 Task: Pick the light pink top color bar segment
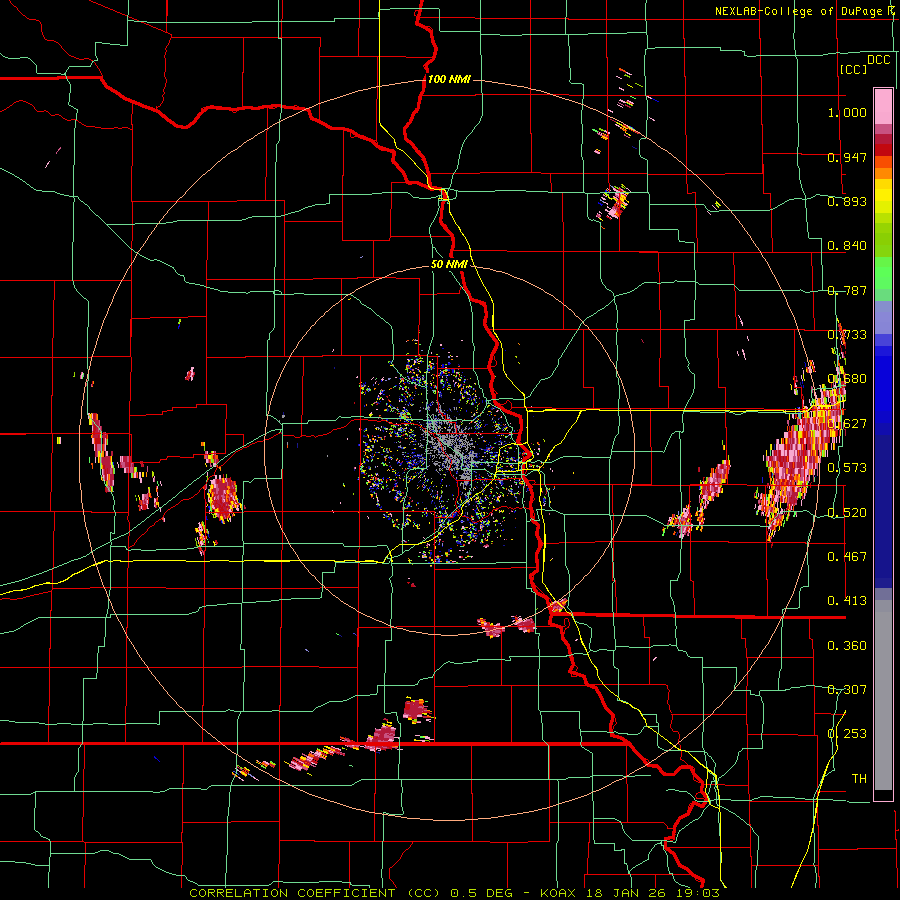click(883, 107)
